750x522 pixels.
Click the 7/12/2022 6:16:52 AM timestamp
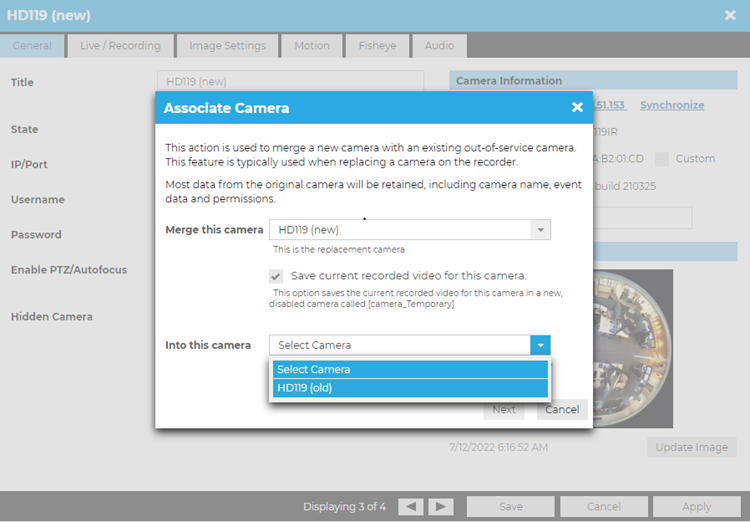[498, 447]
